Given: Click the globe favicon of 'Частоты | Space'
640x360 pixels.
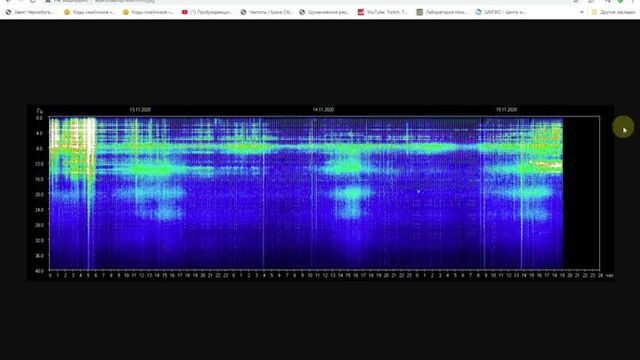Looking at the screenshot, I should pos(244,12).
